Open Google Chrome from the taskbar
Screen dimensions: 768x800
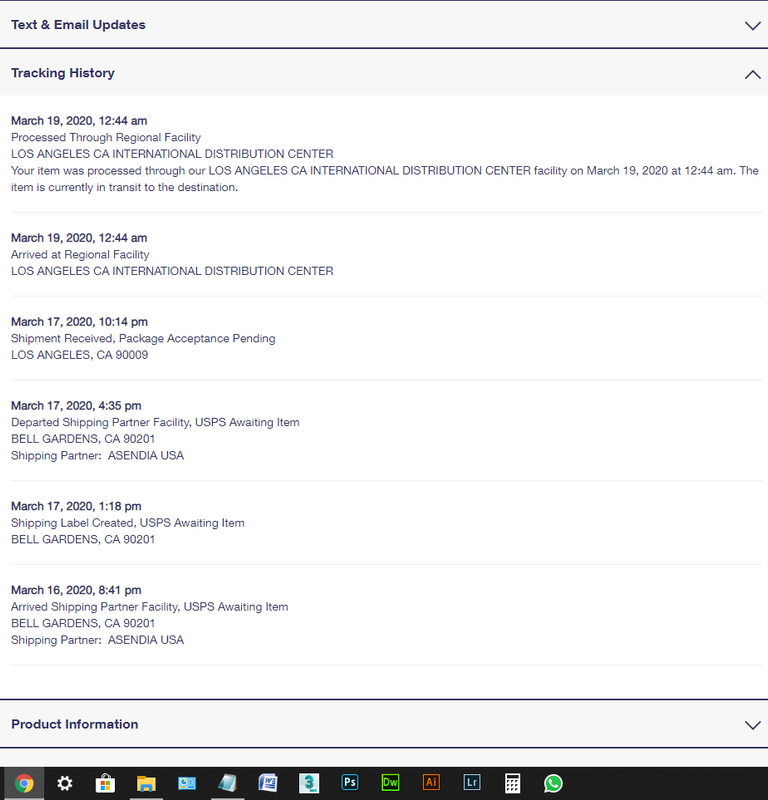click(24, 783)
